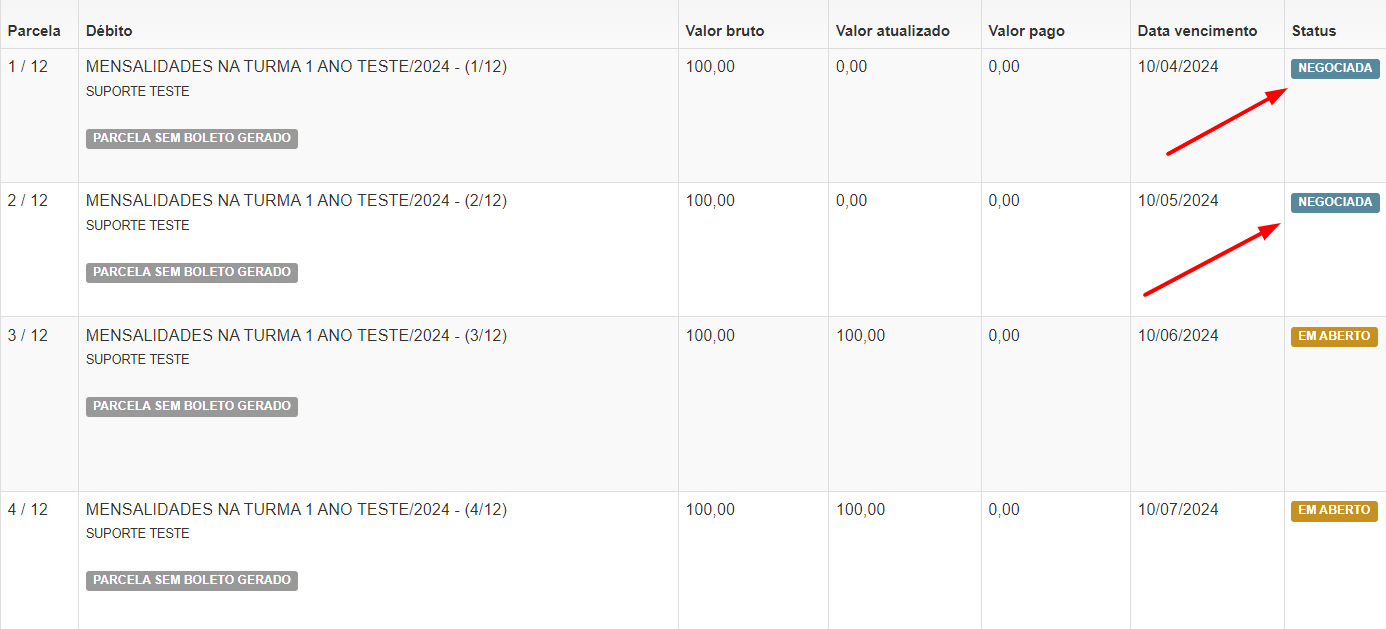This screenshot has height=629, width=1386.
Task: Click the NEGOCIADA status badge for parcela 2/12
Action: tap(1335, 203)
